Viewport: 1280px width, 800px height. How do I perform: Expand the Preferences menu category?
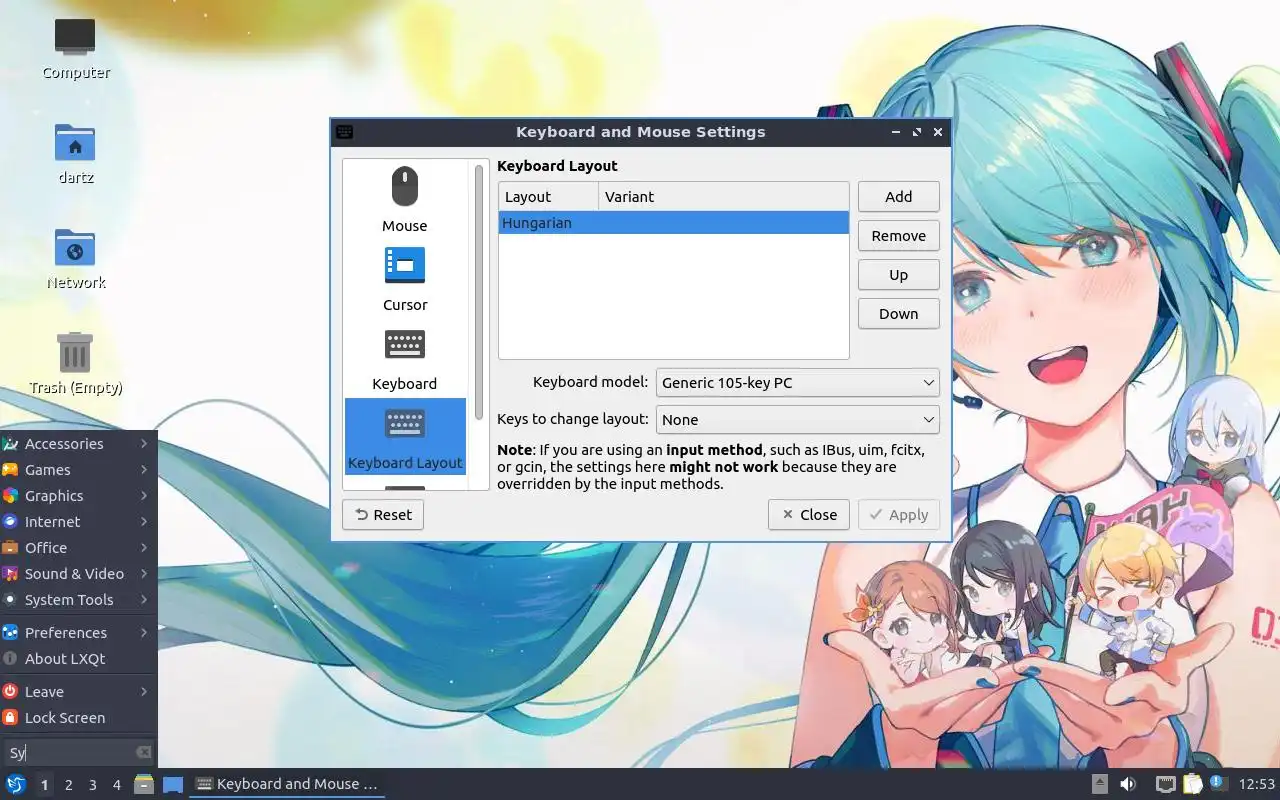click(x=78, y=632)
